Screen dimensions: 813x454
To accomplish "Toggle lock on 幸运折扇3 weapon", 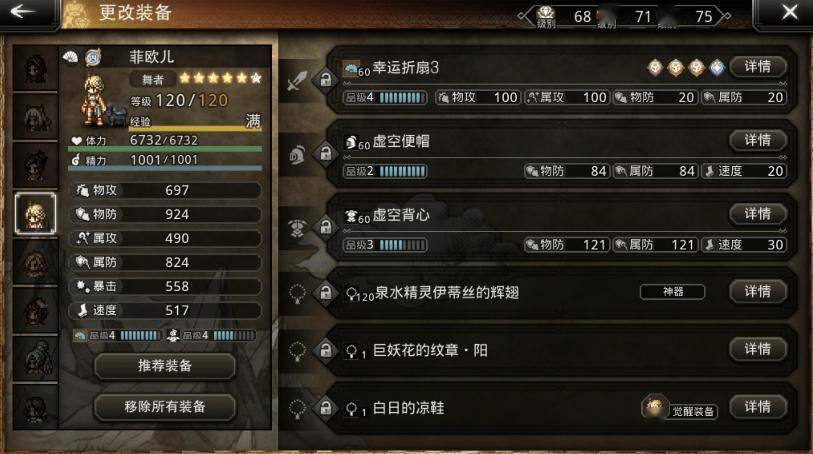I will (x=326, y=80).
